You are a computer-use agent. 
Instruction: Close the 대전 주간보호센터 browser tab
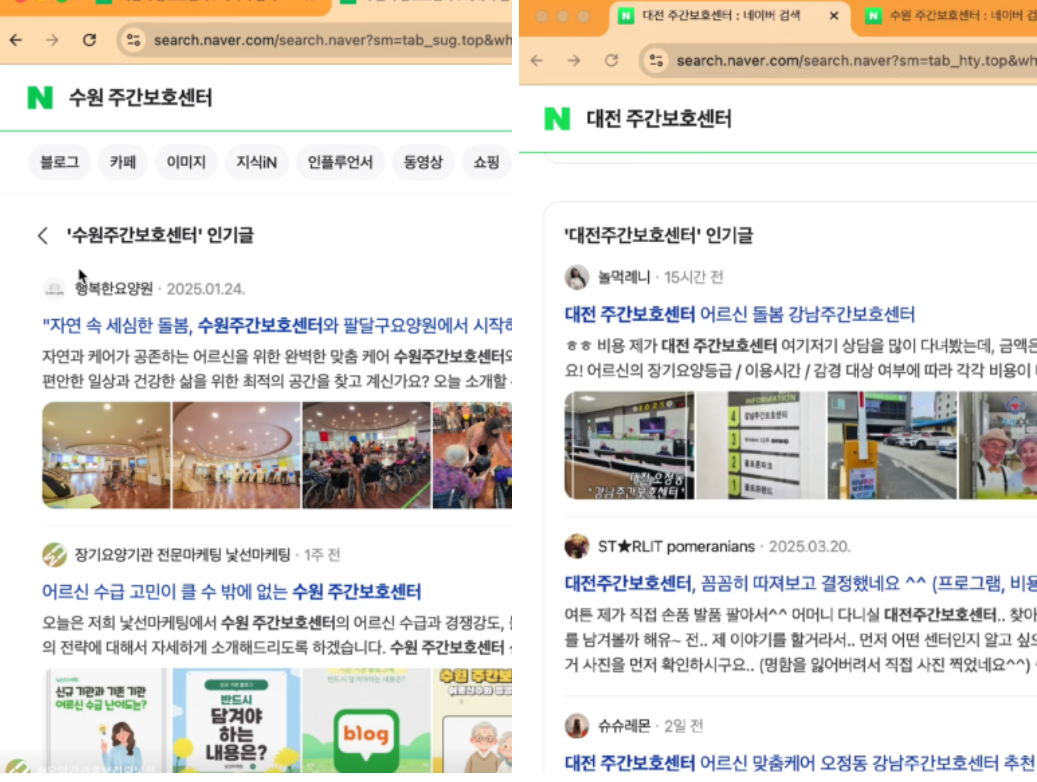point(834,15)
